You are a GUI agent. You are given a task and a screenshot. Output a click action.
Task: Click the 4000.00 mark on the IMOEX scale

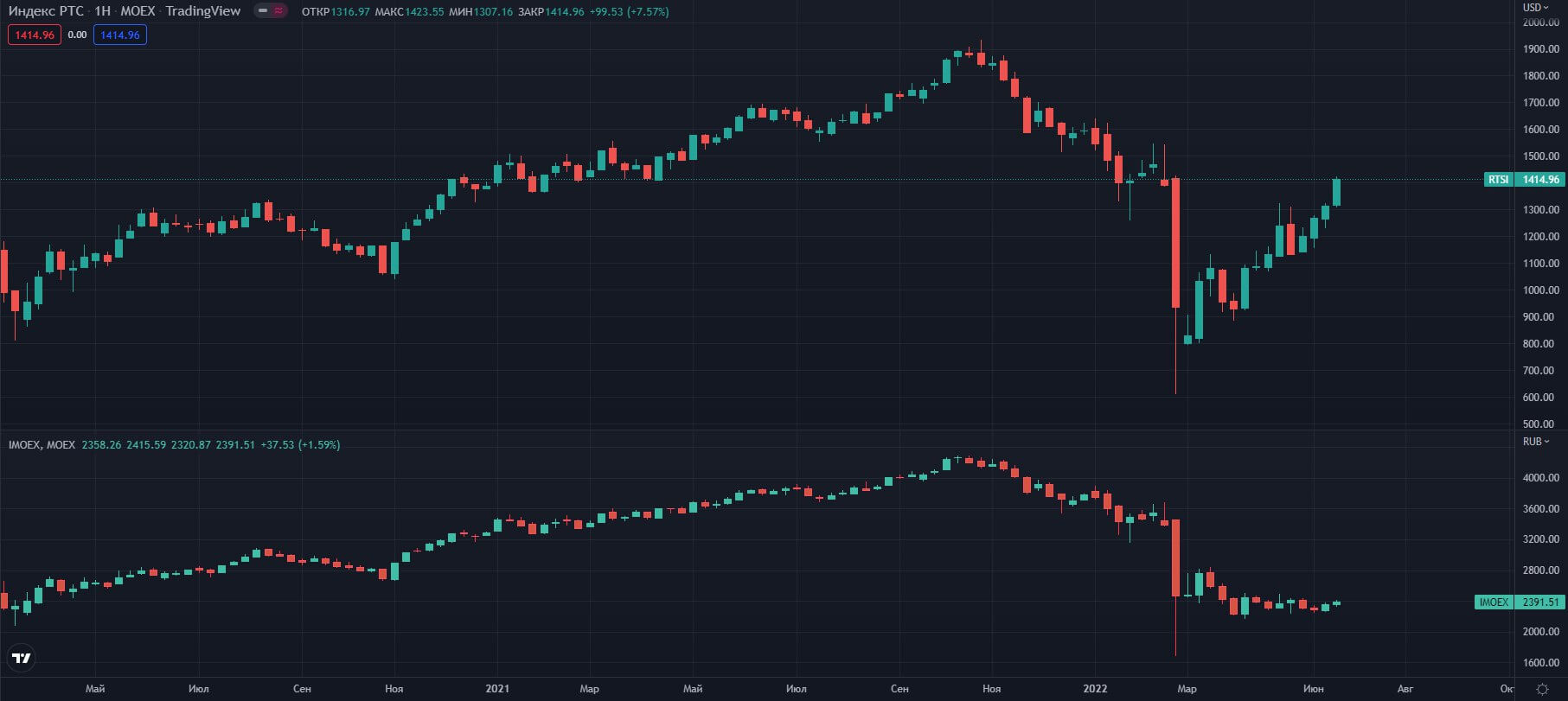[x=1541, y=478]
